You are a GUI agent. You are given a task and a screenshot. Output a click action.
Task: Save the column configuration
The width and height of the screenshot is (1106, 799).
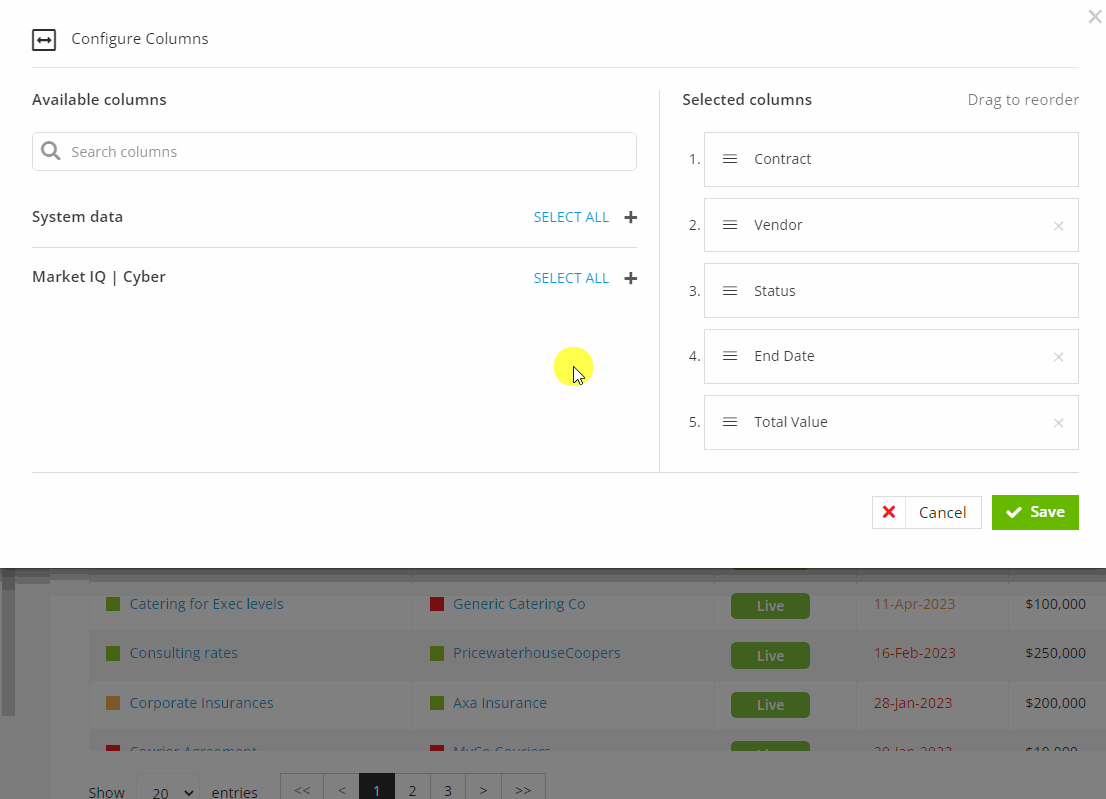click(x=1035, y=512)
